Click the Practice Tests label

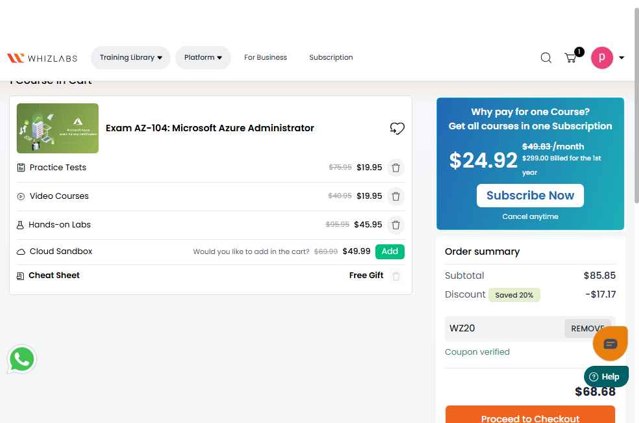tap(58, 167)
